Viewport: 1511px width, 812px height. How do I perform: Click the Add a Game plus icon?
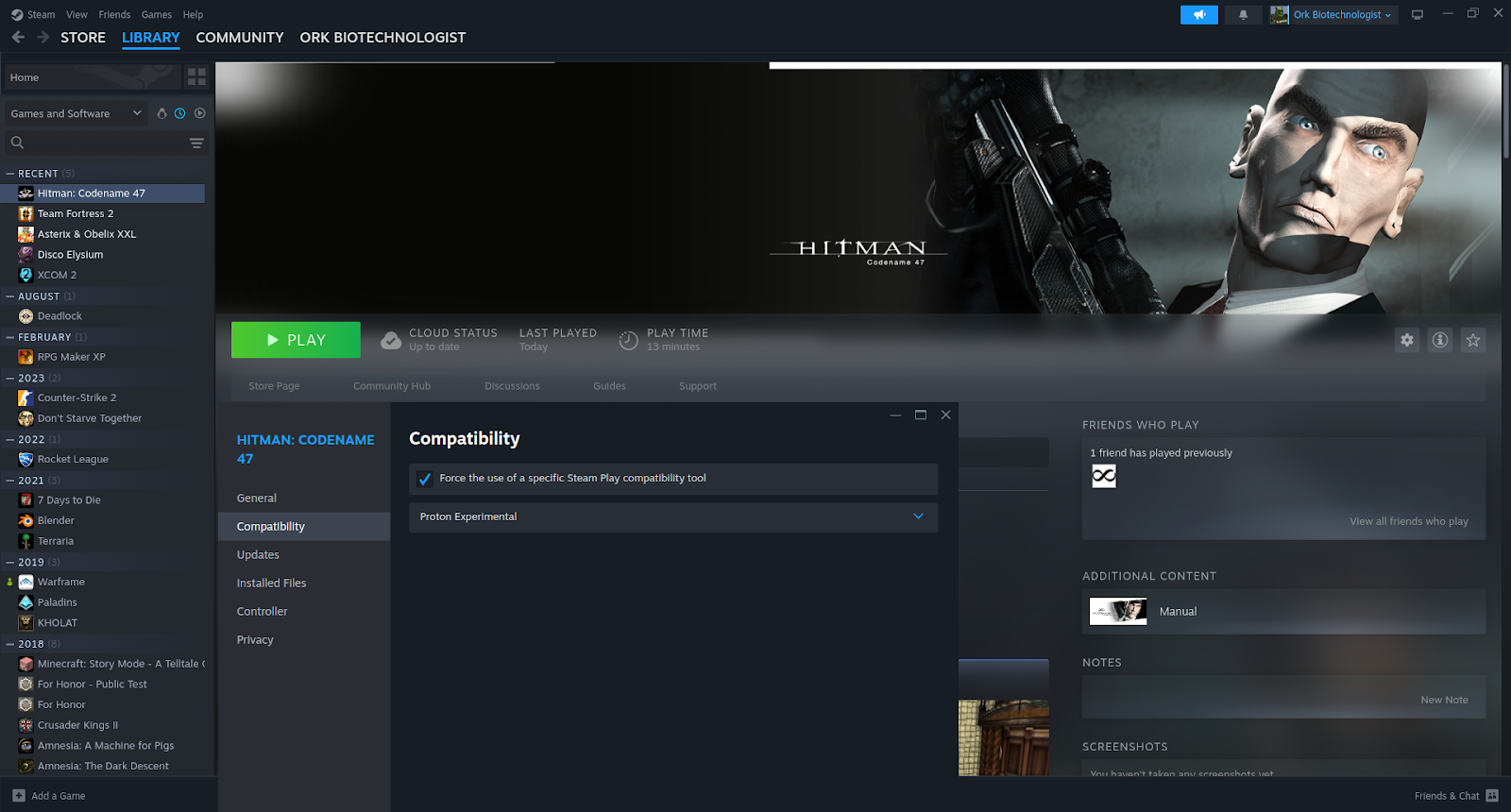(19, 796)
